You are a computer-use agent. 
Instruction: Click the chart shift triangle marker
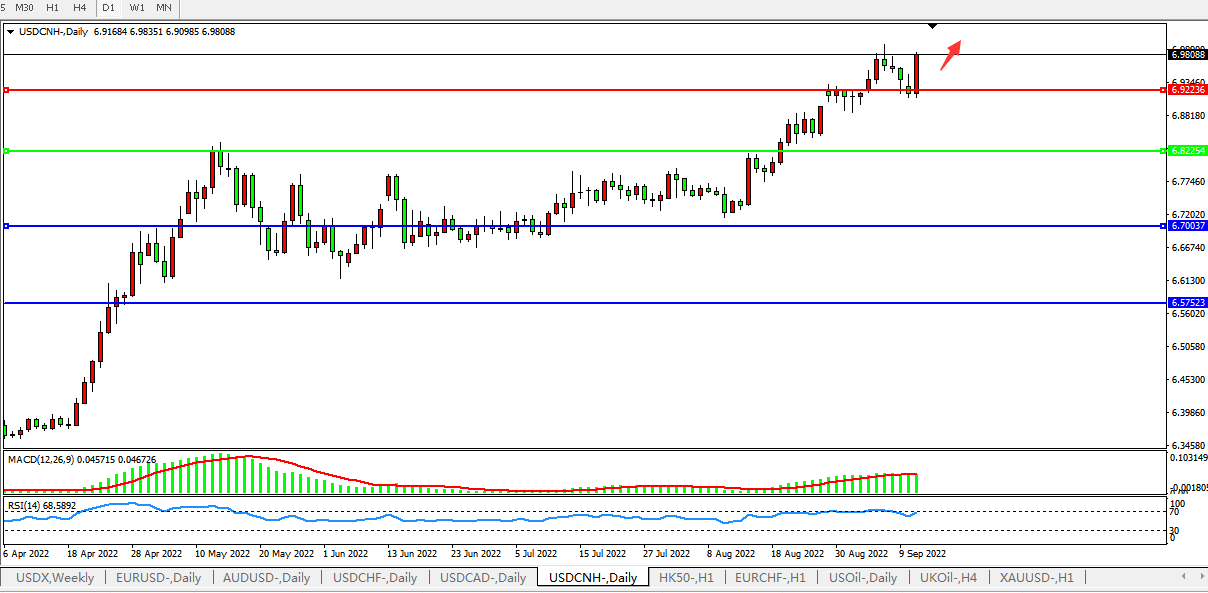(932, 25)
